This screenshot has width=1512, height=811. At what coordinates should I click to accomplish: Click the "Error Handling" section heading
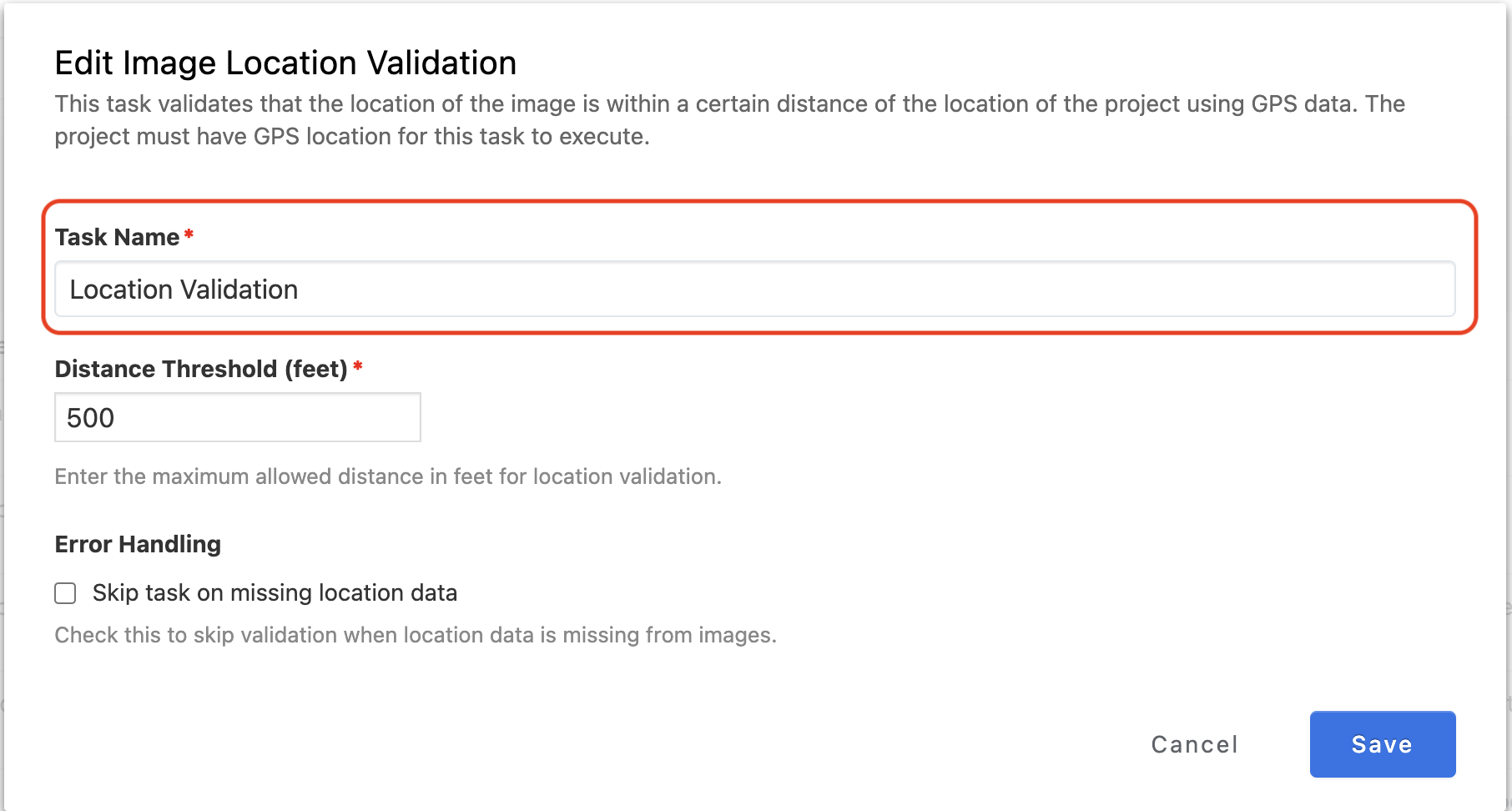(x=138, y=545)
